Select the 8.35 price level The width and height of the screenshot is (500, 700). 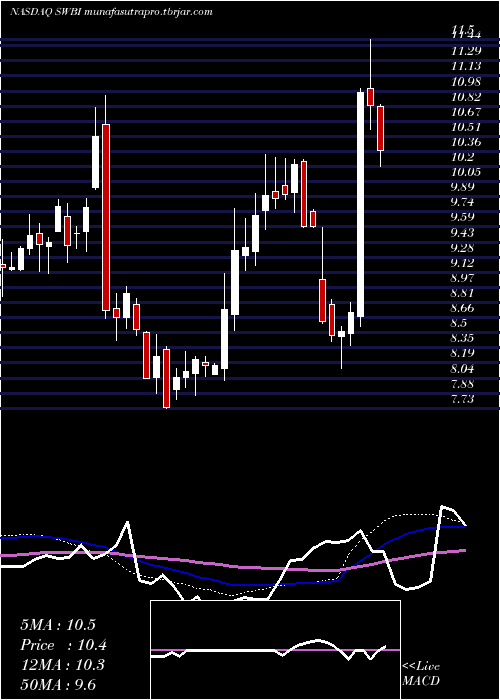(x=462, y=339)
